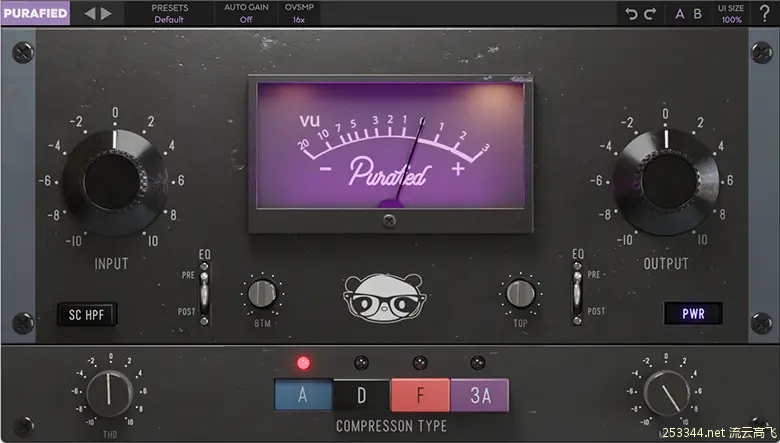Image resolution: width=780 pixels, height=443 pixels.
Task: Select compressor type D
Action: [362, 395]
